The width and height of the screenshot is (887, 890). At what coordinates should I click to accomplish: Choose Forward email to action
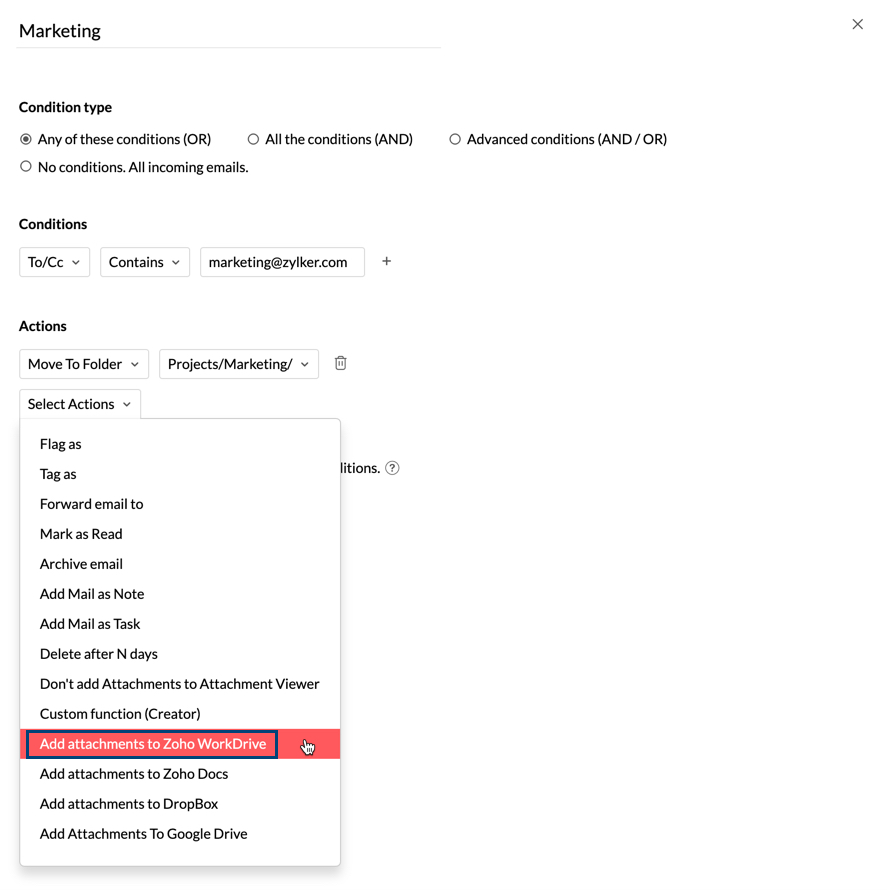(180, 504)
